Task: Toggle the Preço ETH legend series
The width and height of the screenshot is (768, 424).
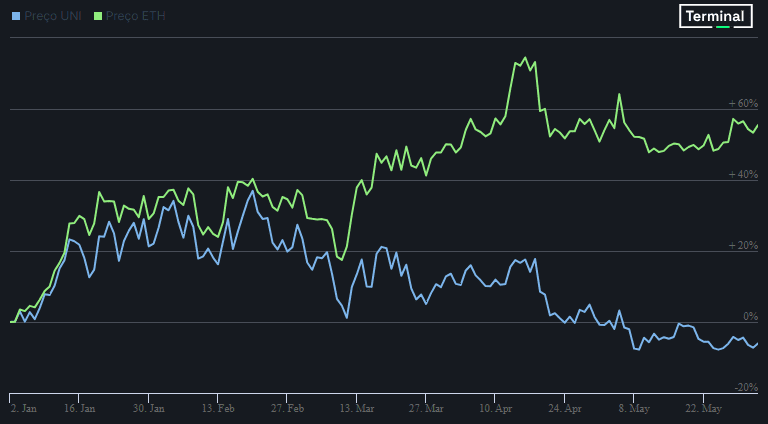Action: pos(129,16)
